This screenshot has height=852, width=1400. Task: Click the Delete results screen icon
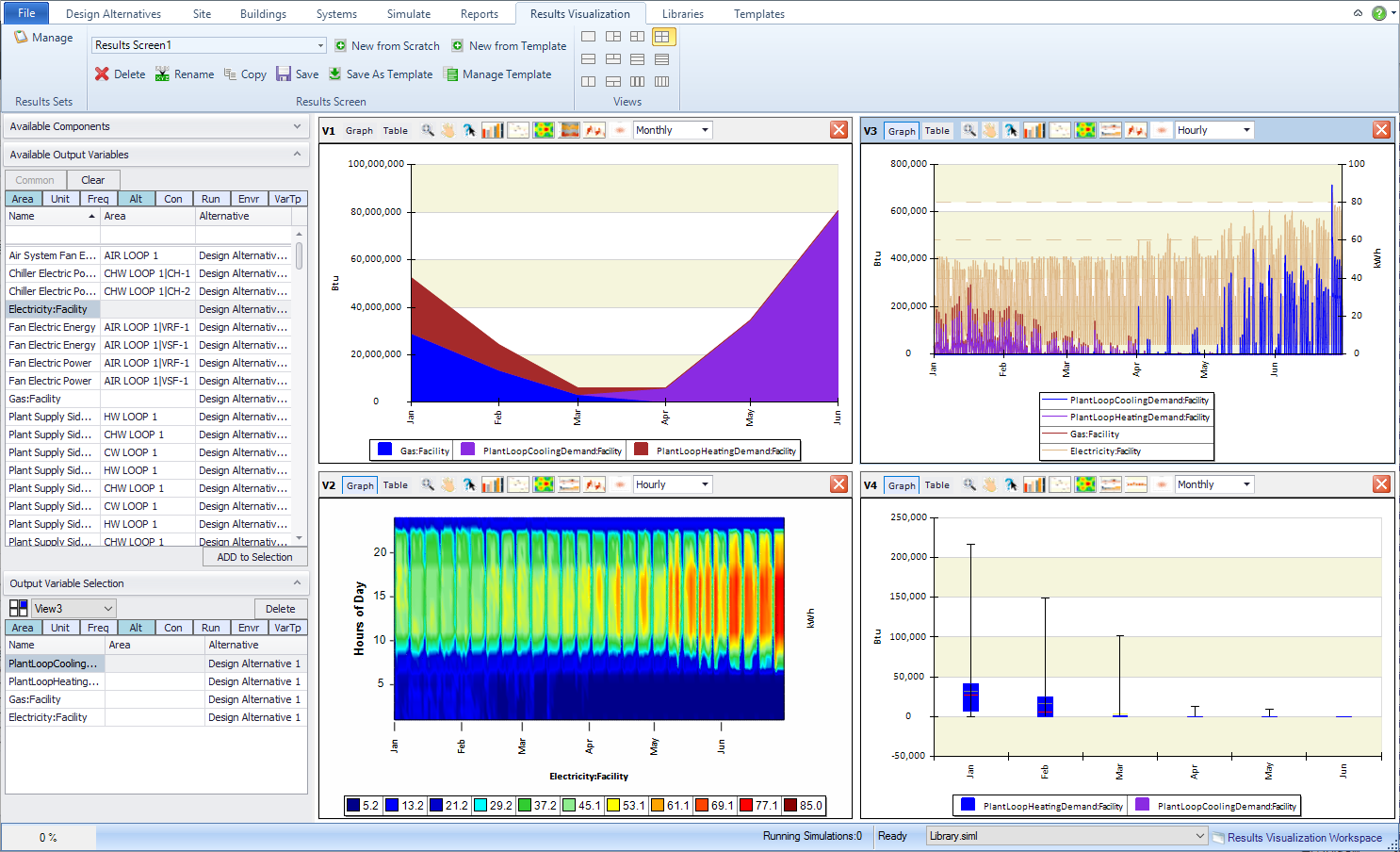tap(103, 74)
